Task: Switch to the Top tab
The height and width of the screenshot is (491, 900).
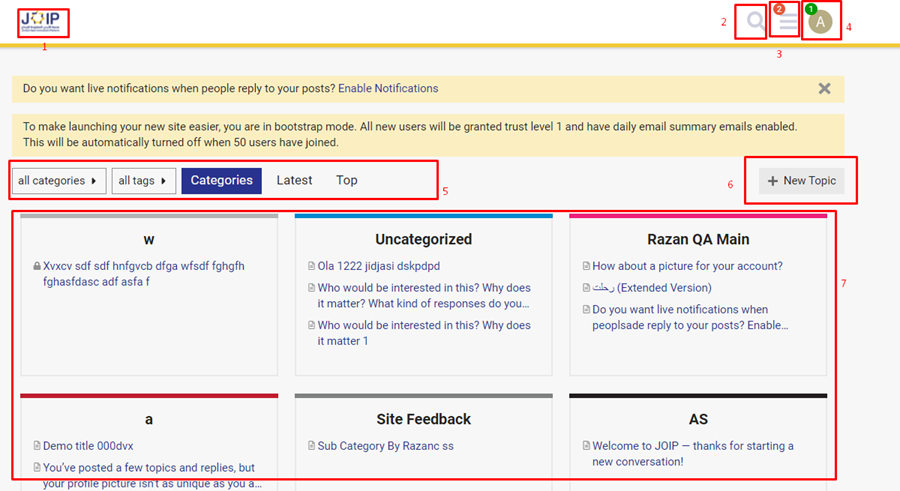Action: (x=346, y=181)
